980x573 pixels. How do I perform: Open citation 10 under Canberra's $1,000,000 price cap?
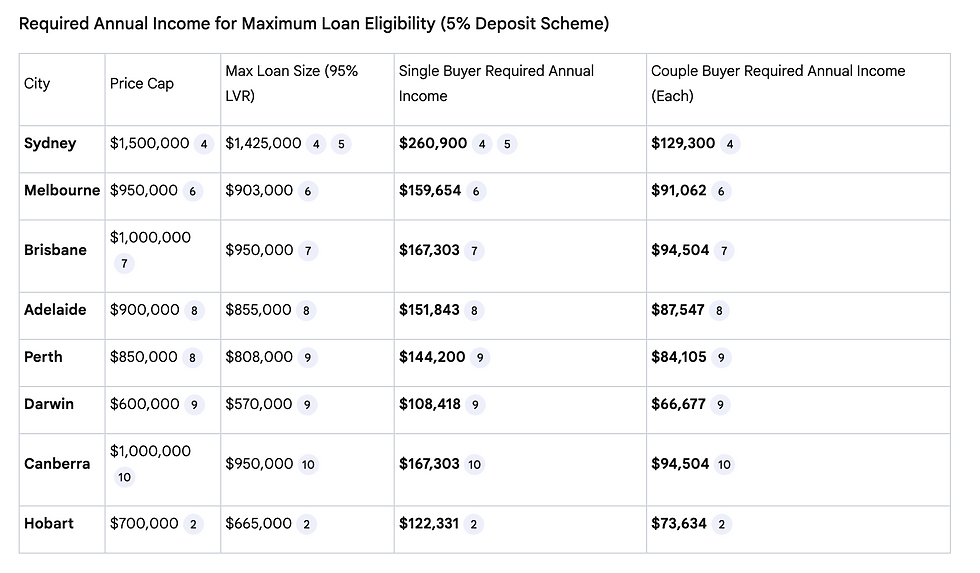[x=124, y=477]
